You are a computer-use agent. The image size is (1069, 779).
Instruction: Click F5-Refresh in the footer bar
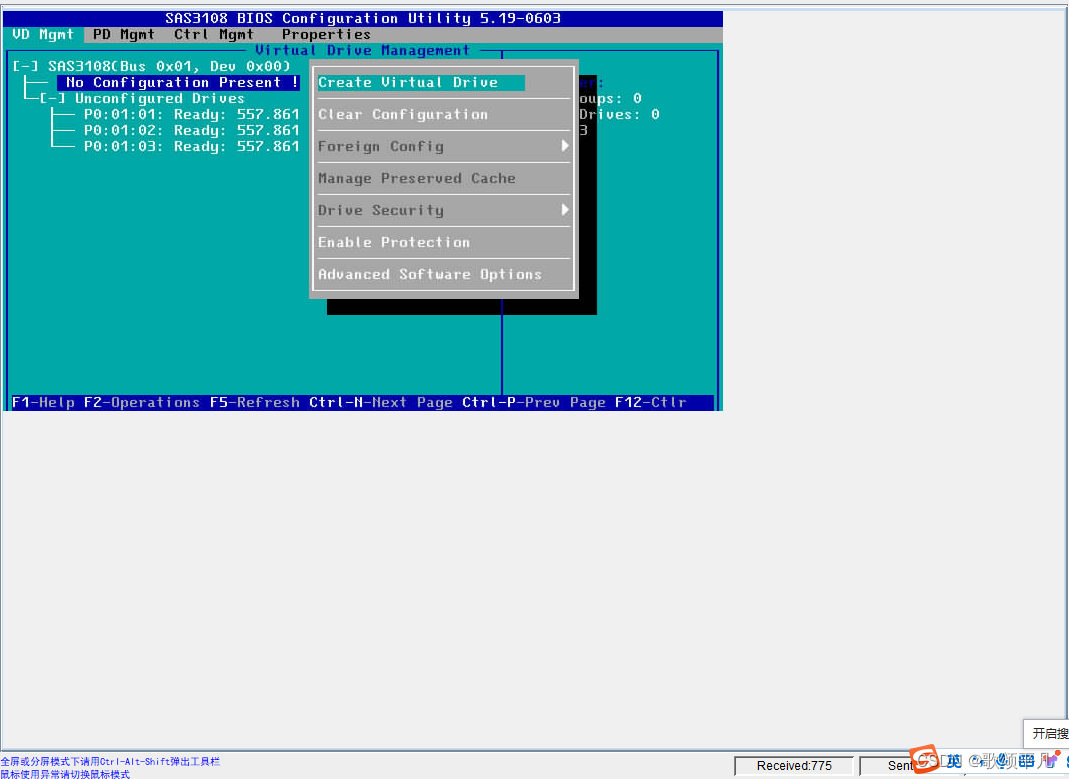pyautogui.click(x=254, y=402)
